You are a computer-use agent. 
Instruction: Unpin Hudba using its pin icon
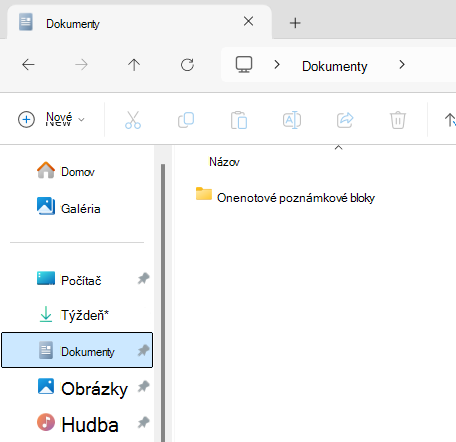tap(143, 423)
